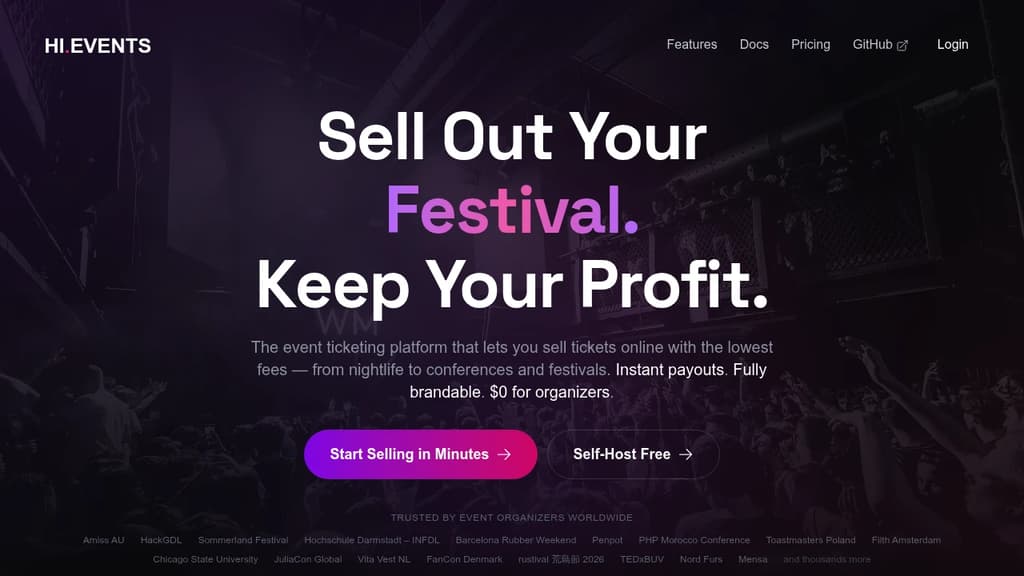Open the Features menu item
Viewport: 1024px width, 576px height.
pos(691,44)
